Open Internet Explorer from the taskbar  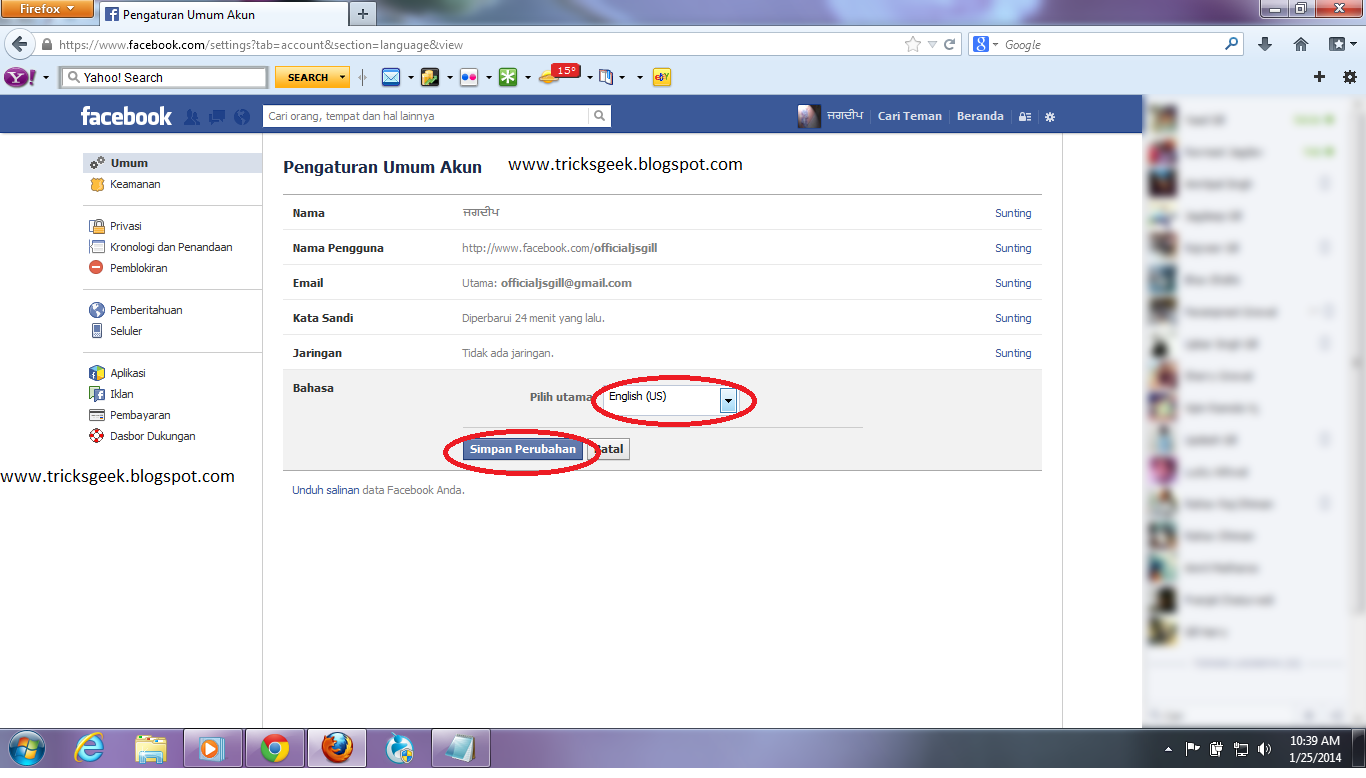coord(90,748)
